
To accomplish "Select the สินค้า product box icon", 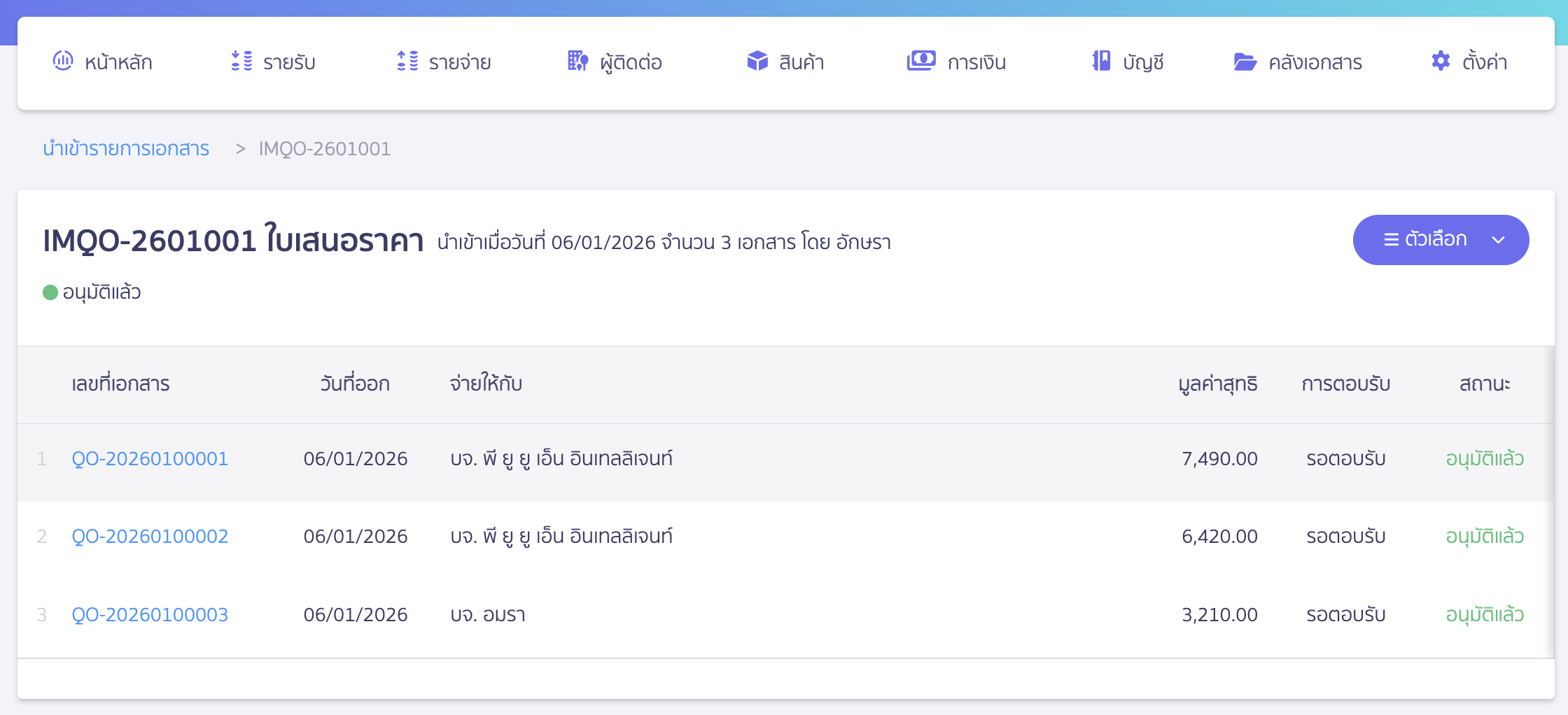I will pos(757,61).
